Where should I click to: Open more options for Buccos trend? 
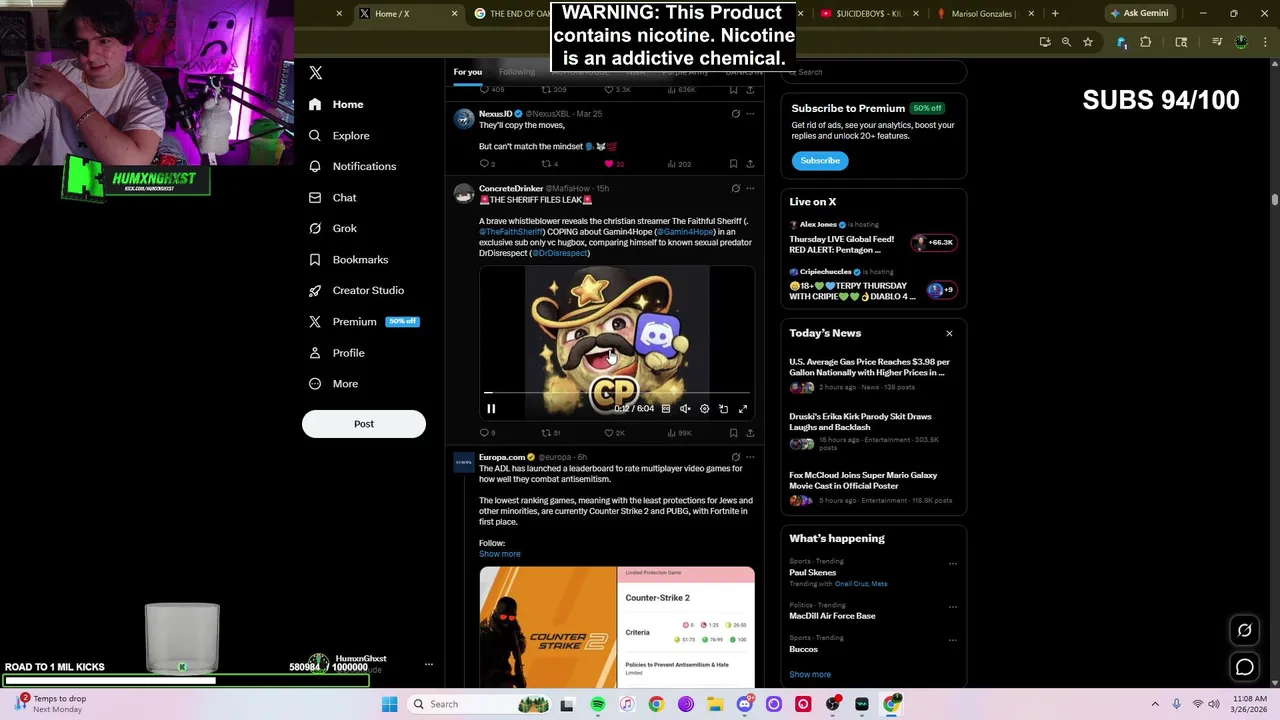point(952,640)
